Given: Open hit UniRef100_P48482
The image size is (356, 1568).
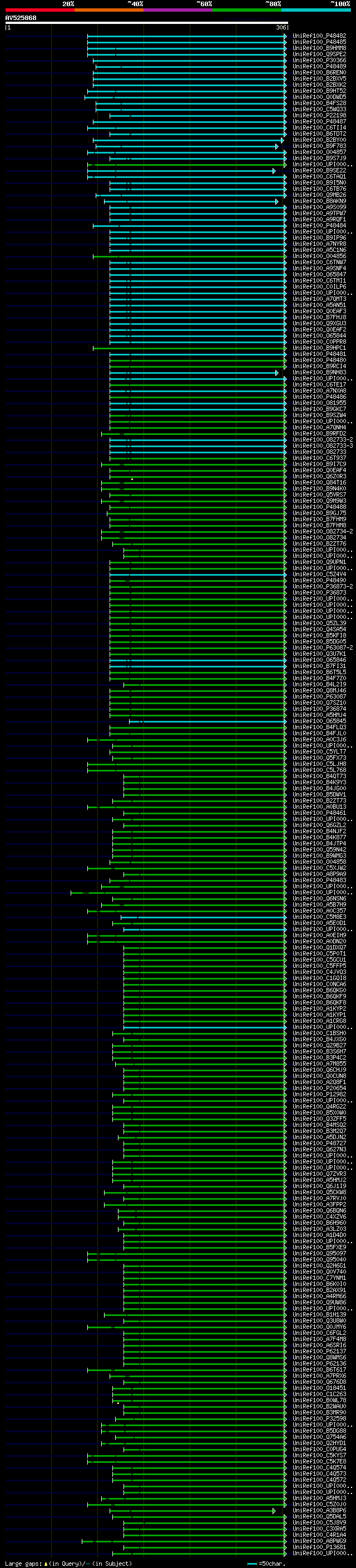Looking at the screenshot, I should click(x=319, y=36).
